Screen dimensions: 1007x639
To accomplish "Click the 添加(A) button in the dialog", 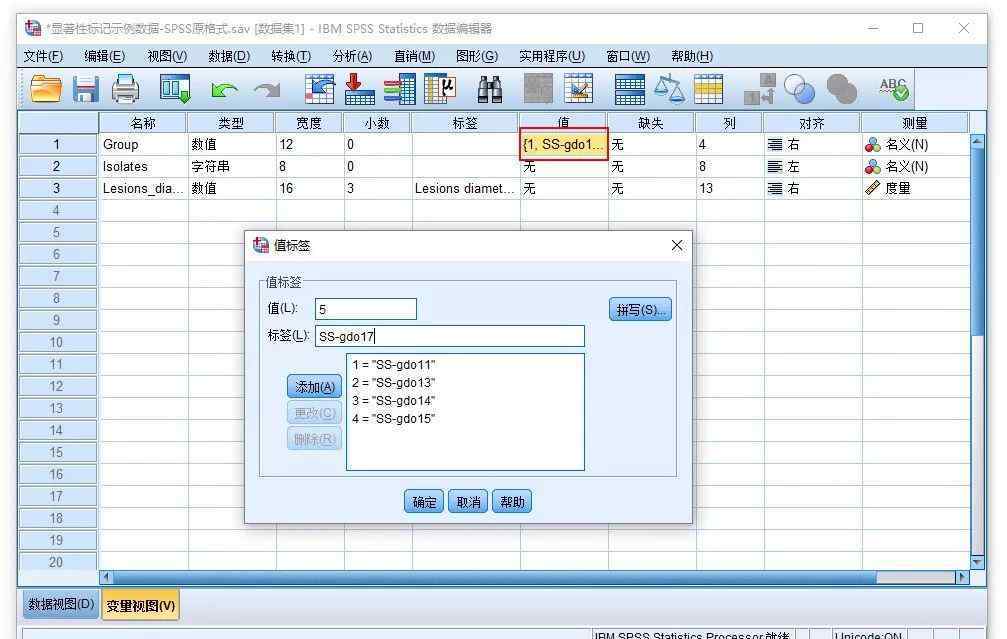I will [x=315, y=387].
